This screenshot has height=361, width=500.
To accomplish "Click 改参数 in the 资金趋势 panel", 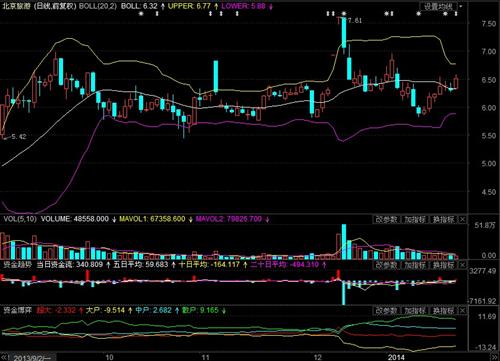I will coord(386,265).
